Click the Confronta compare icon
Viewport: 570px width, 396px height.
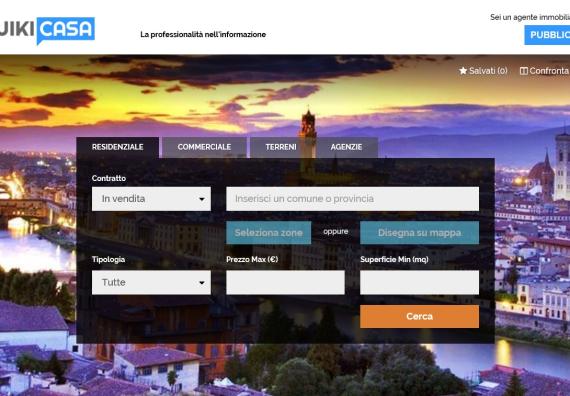point(524,71)
